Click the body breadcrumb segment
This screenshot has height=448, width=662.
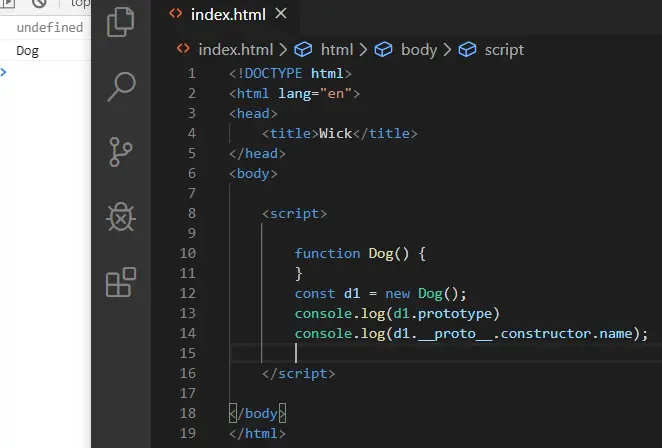[419, 50]
